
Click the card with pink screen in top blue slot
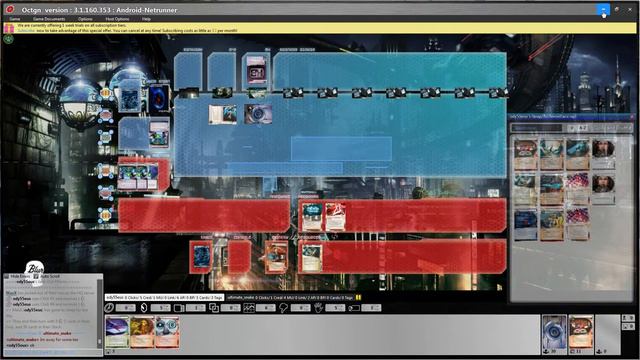(x=256, y=70)
